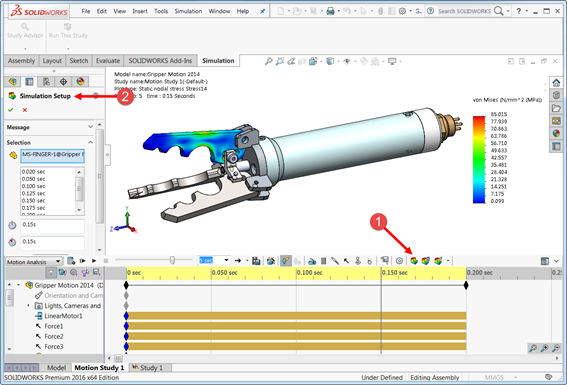Click the Calculate motion study icon

[71, 261]
